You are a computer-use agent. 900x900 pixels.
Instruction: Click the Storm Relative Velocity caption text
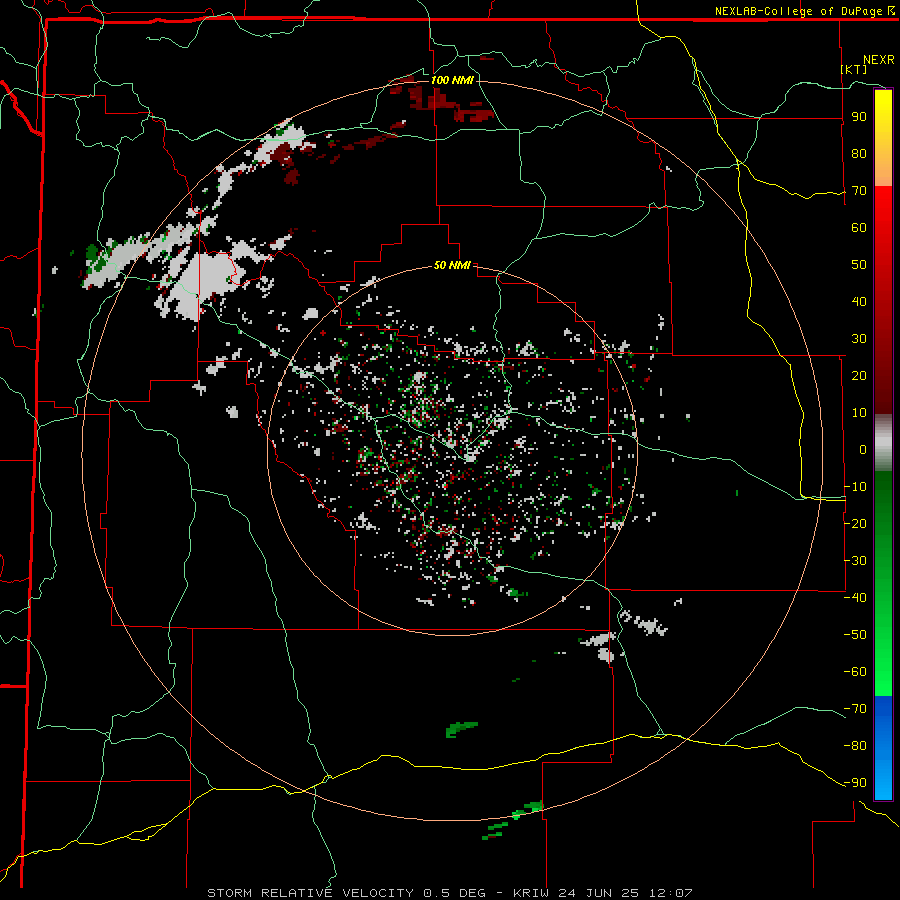pyautogui.click(x=450, y=893)
